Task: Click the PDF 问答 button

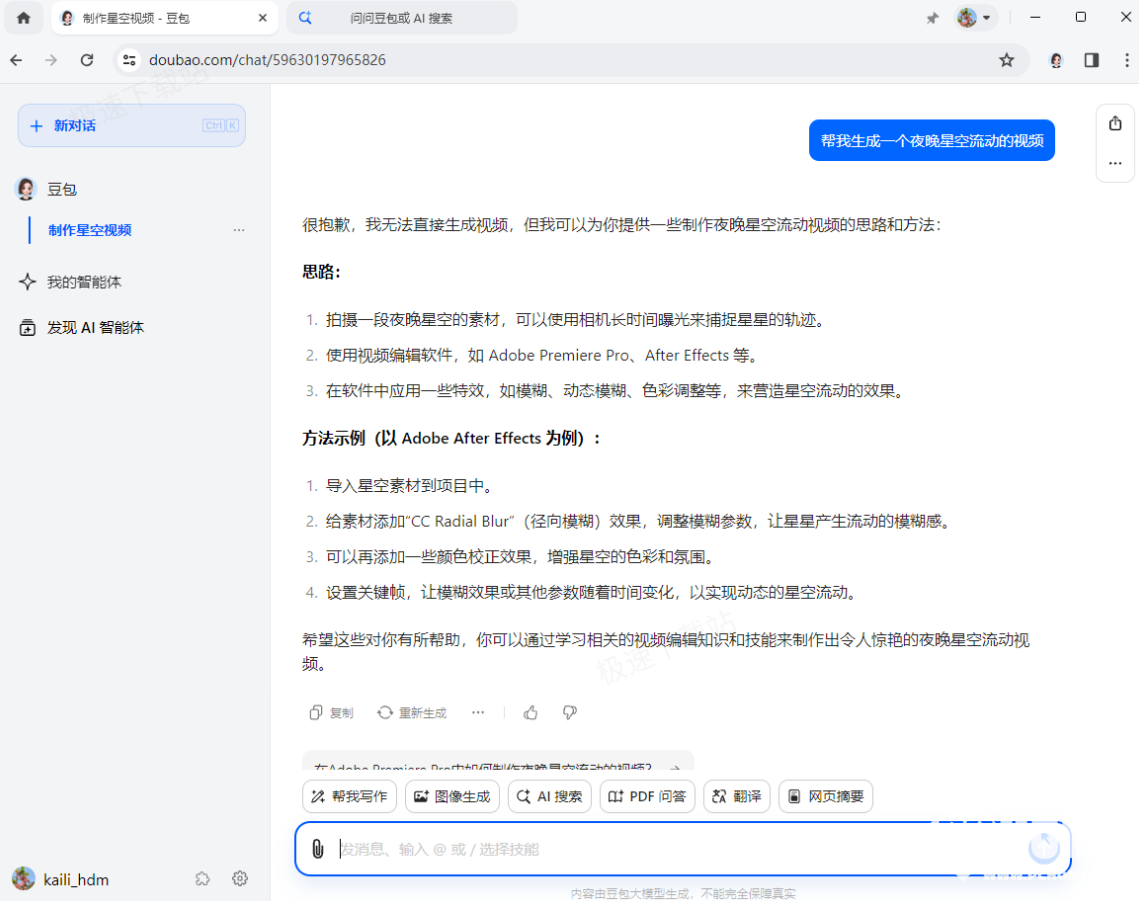Action: click(647, 797)
